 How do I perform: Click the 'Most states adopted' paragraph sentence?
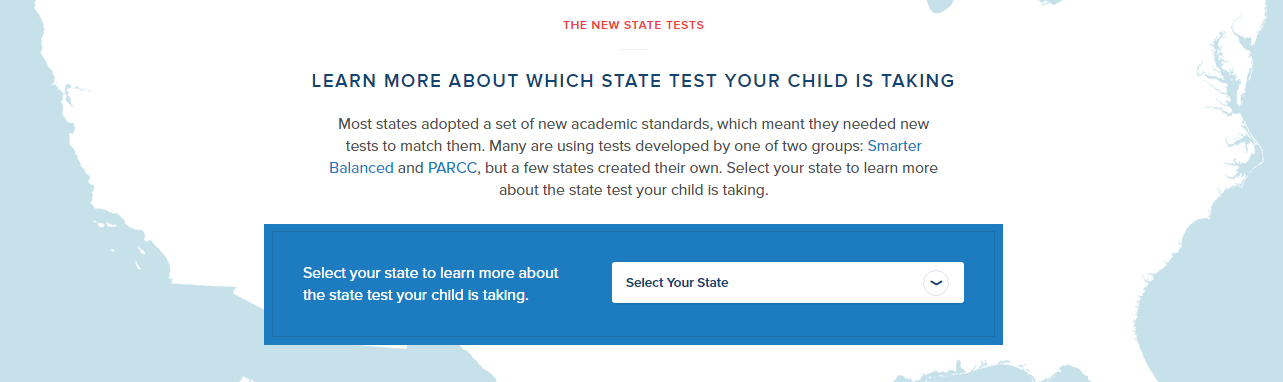pos(633,134)
